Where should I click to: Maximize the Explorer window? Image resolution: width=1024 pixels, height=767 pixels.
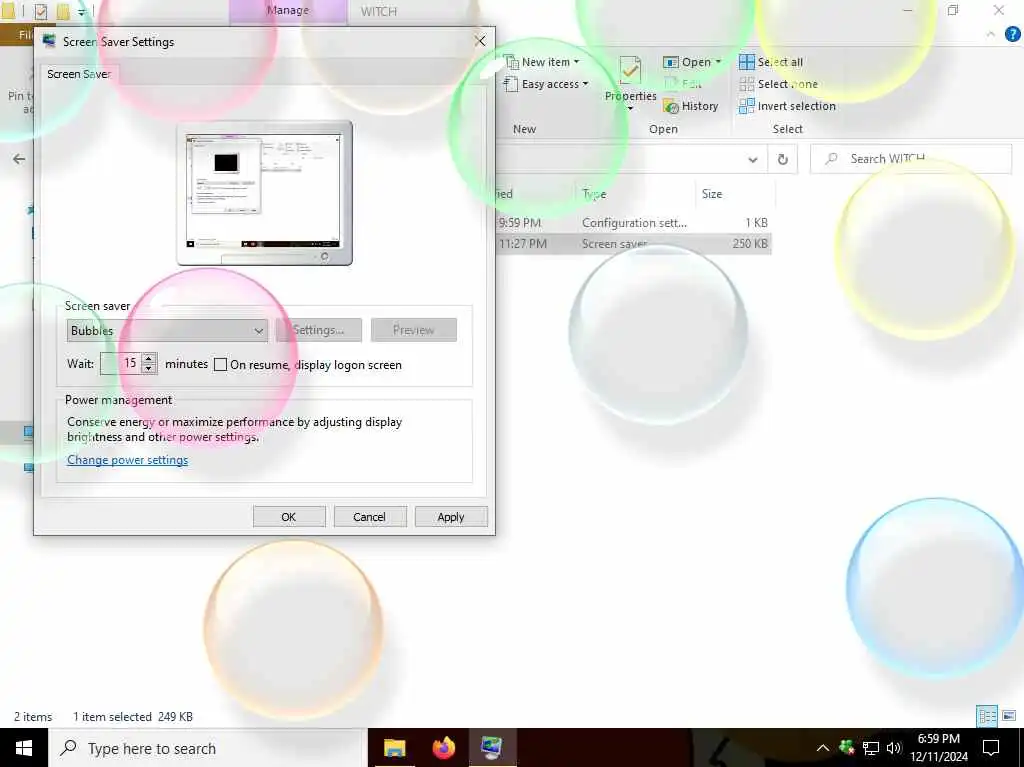tap(953, 10)
